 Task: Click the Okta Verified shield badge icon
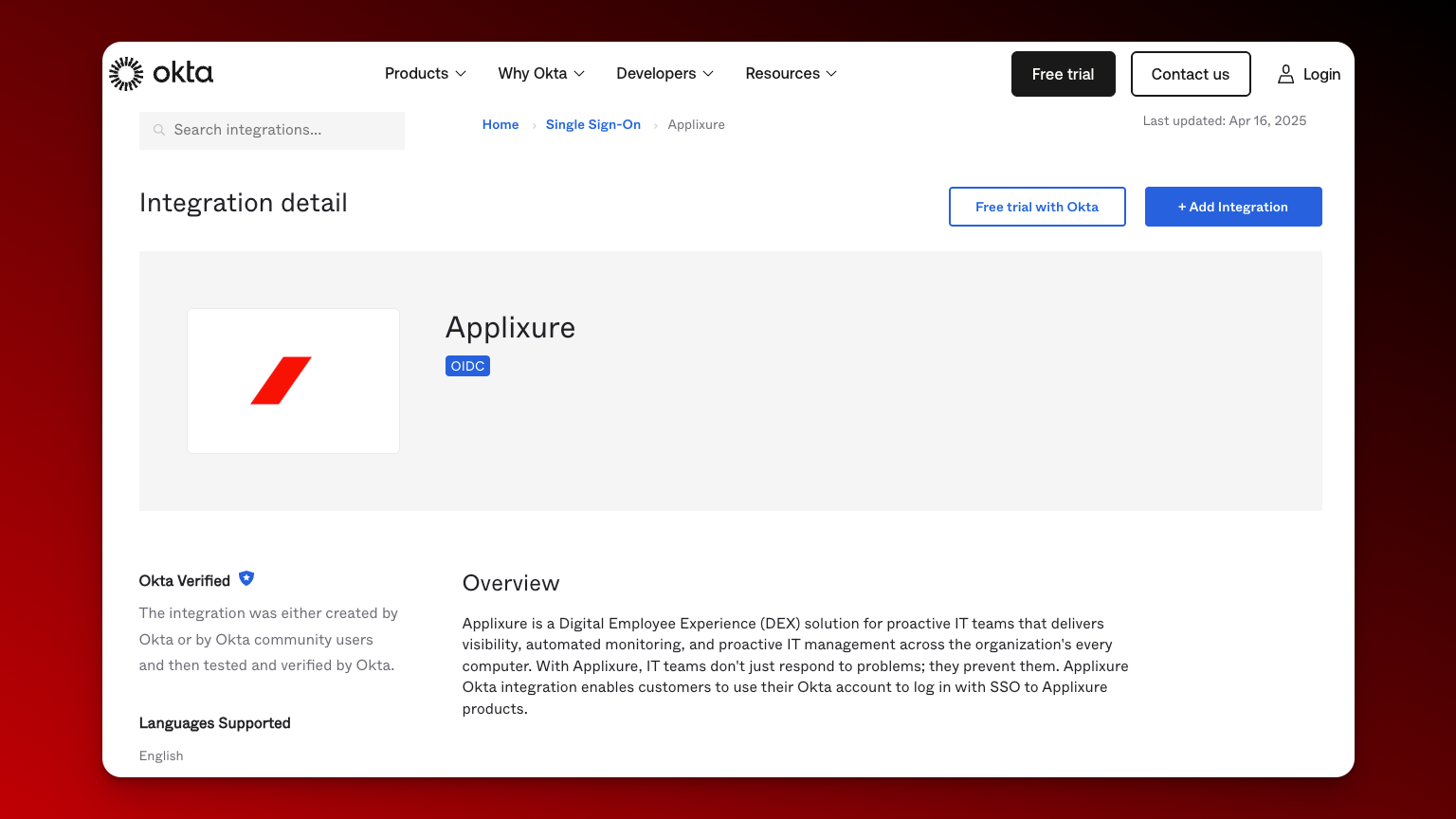(x=246, y=578)
